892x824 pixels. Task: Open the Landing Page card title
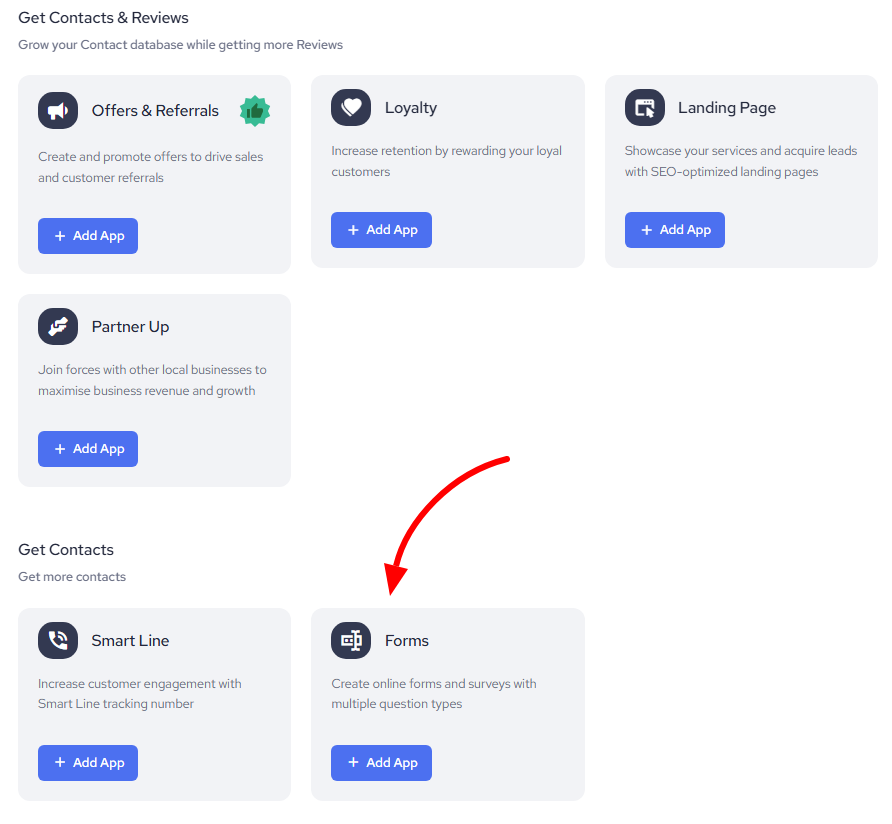[727, 108]
